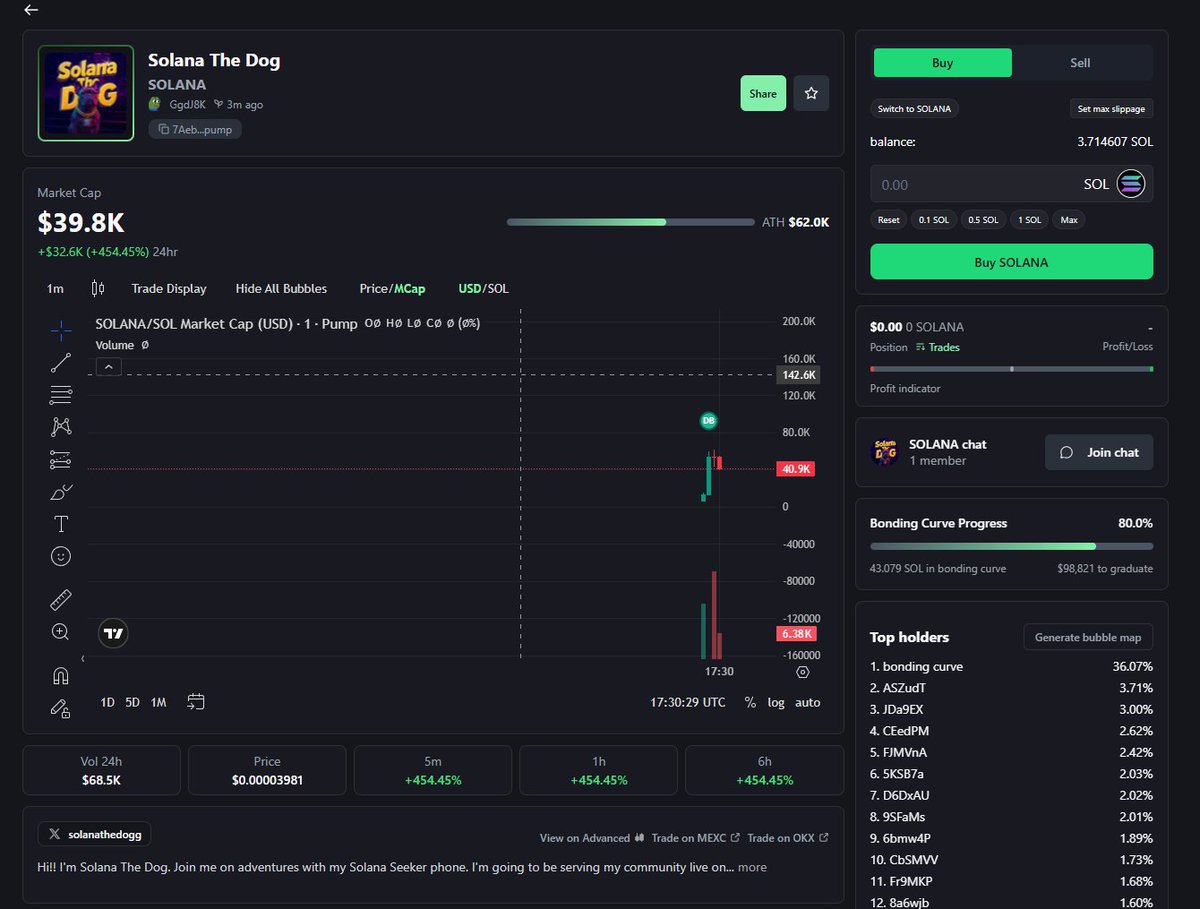Toggle Hide All Bubbles
Viewport: 1200px width, 909px height.
tap(281, 288)
